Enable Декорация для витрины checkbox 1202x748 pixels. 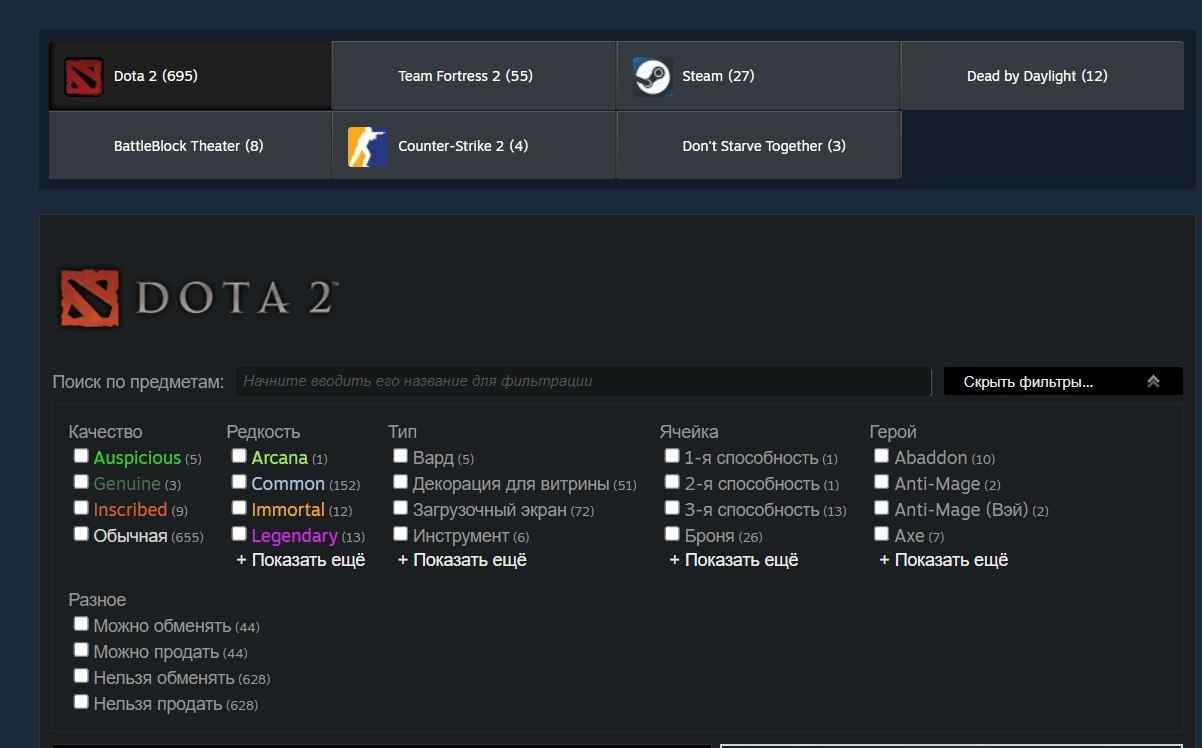point(401,482)
